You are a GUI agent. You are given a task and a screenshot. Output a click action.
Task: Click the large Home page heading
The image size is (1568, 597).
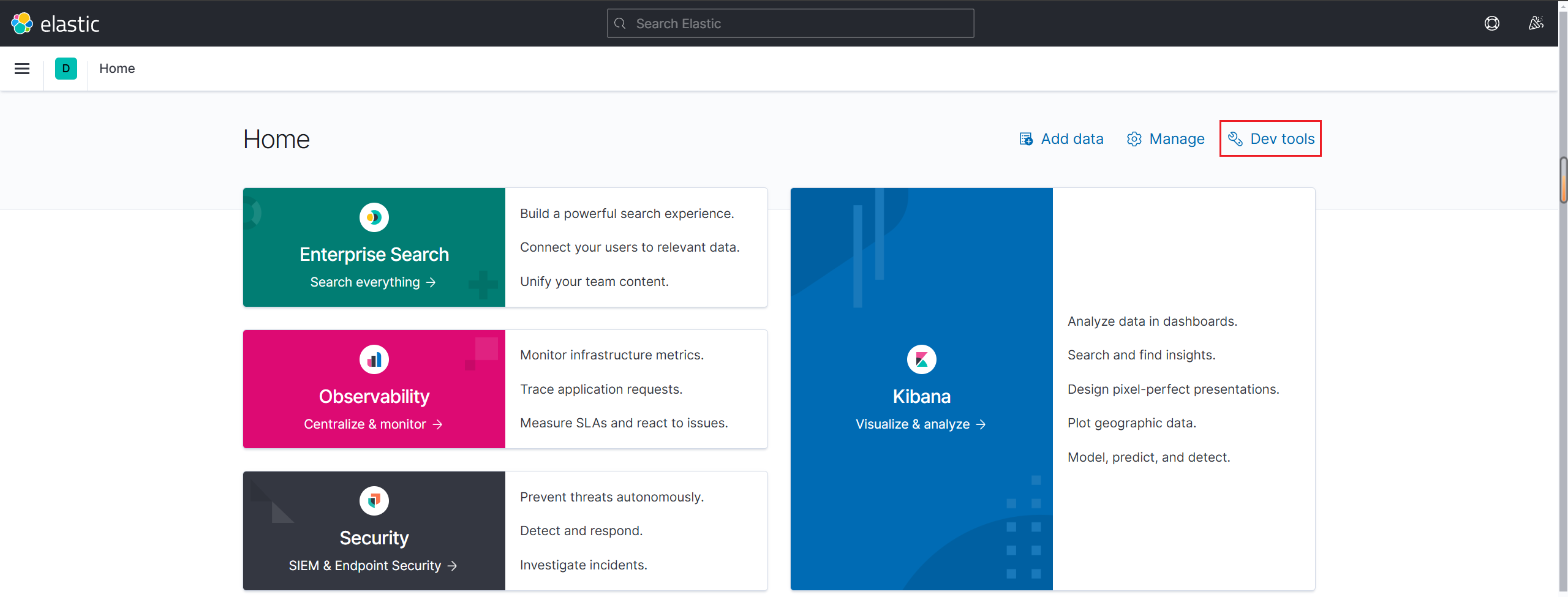tap(276, 140)
